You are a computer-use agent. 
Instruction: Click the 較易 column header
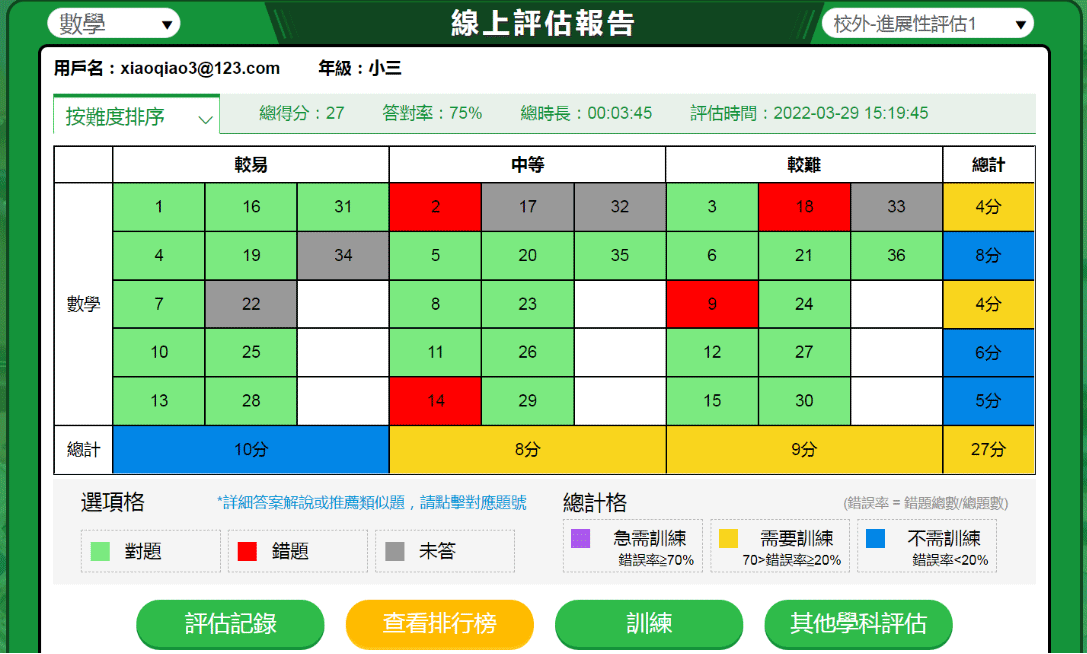(x=251, y=165)
